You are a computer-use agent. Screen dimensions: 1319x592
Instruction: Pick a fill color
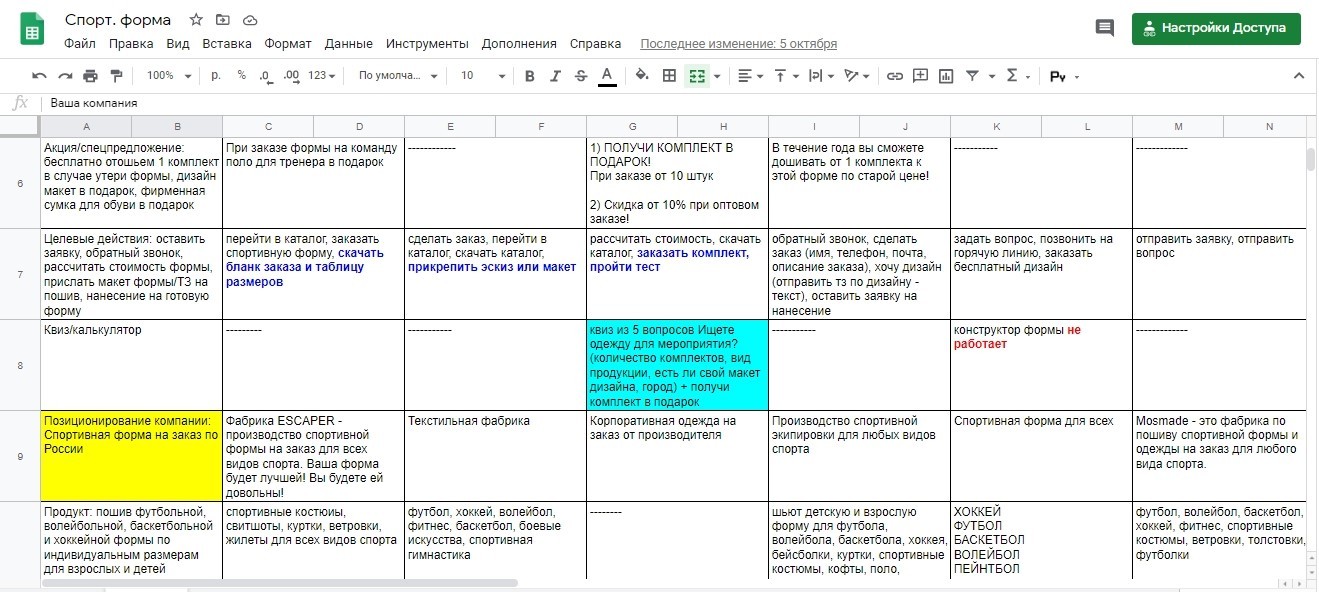[642, 76]
